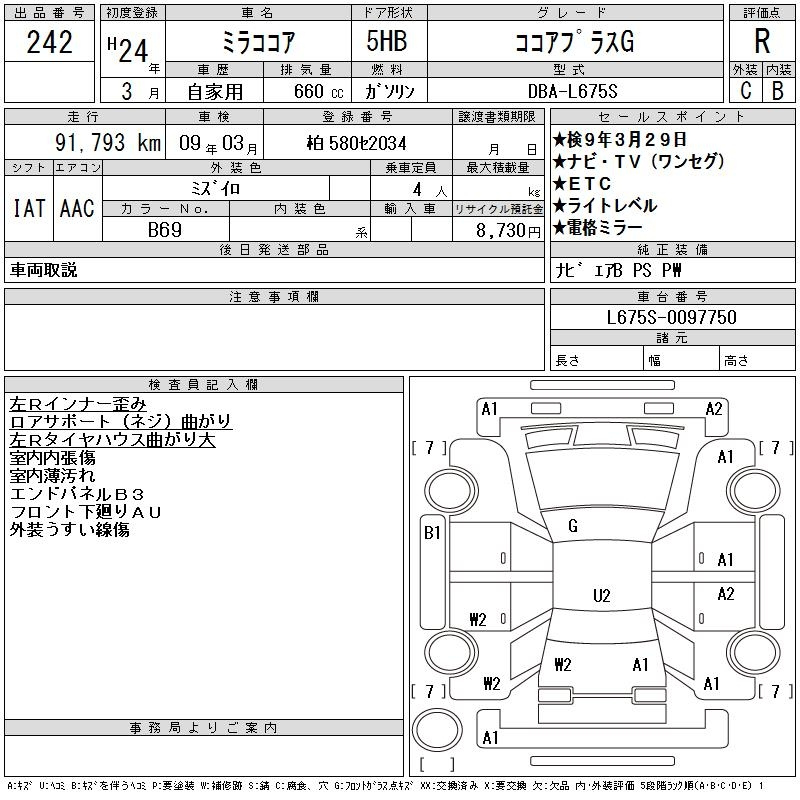This screenshot has height=800, width=800.
Task: Select shift type IAT
Action: click(x=29, y=208)
